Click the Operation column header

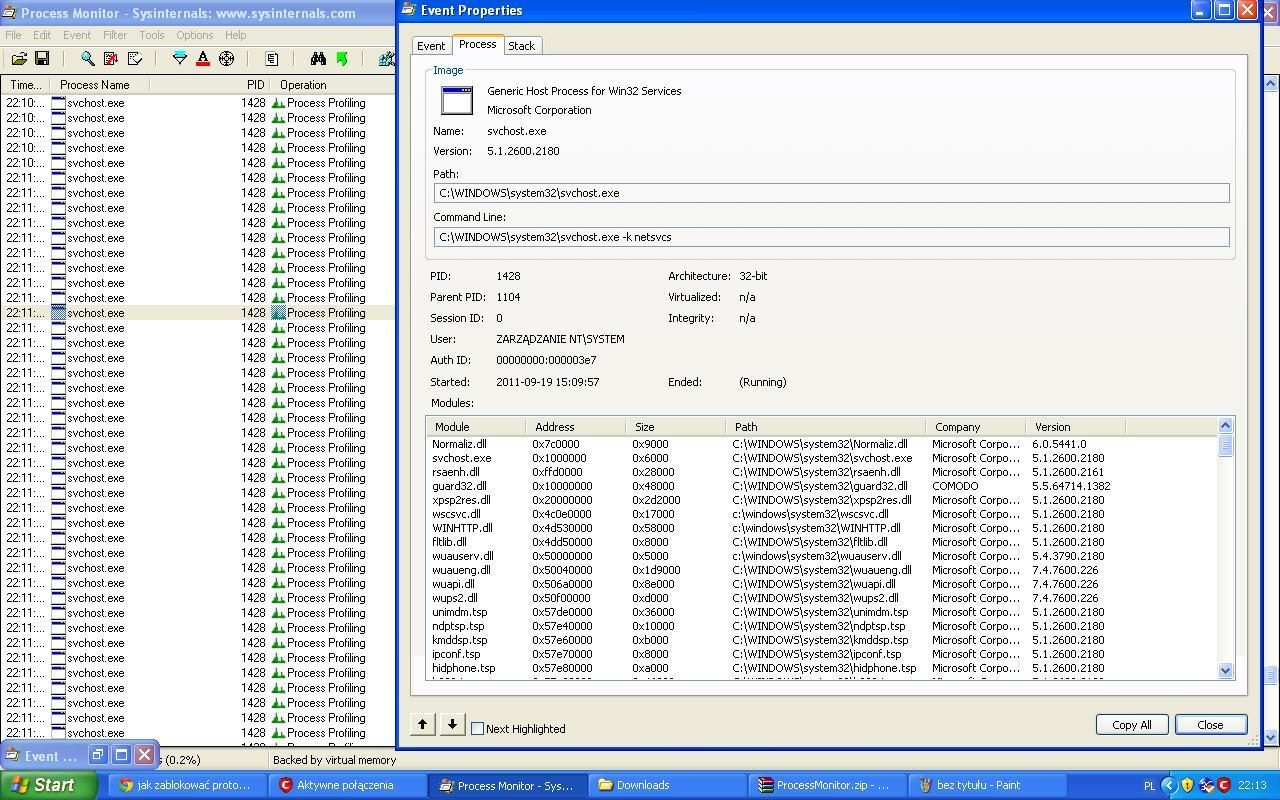(332, 85)
